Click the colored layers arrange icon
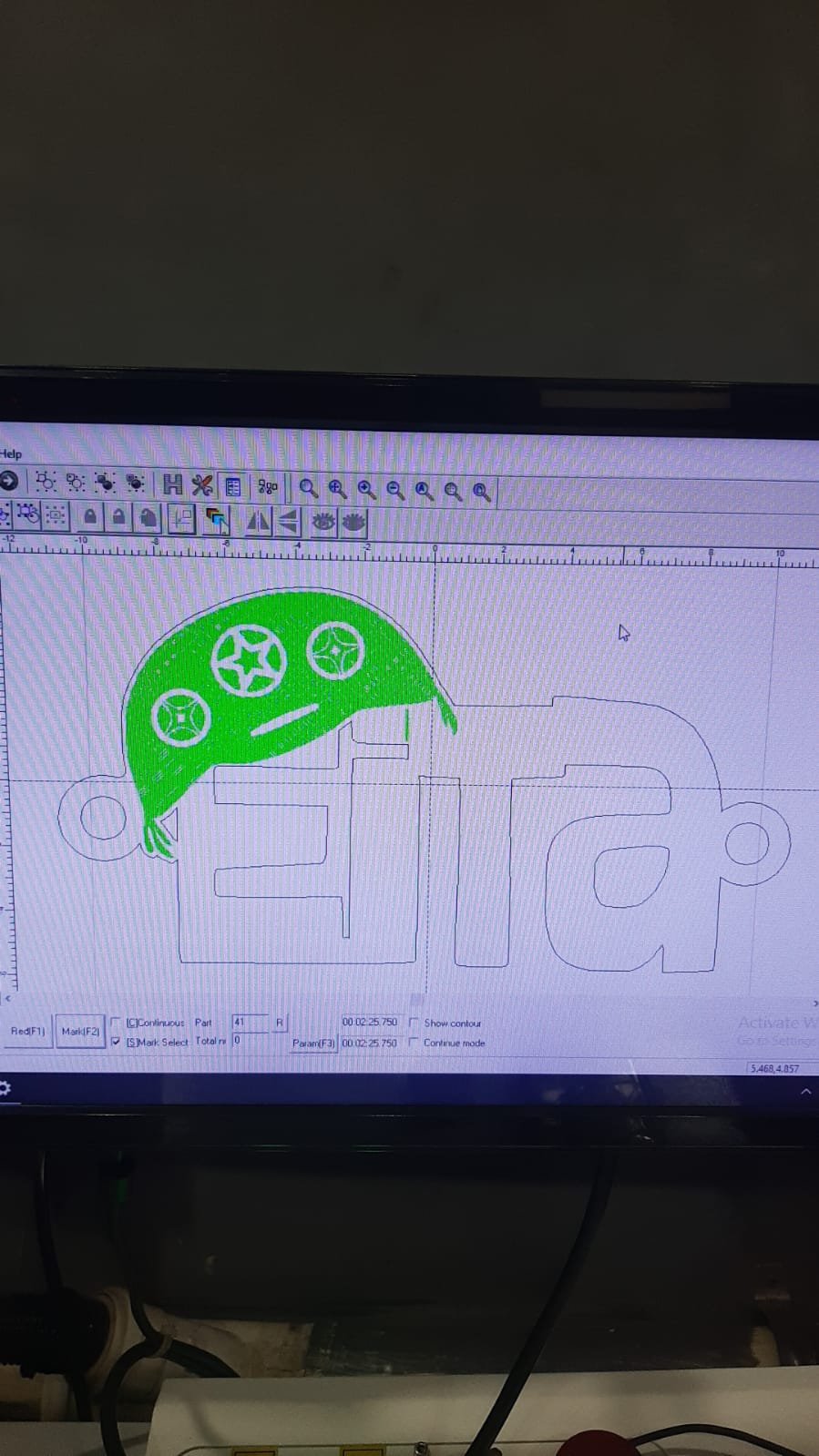819x1456 pixels. (217, 520)
